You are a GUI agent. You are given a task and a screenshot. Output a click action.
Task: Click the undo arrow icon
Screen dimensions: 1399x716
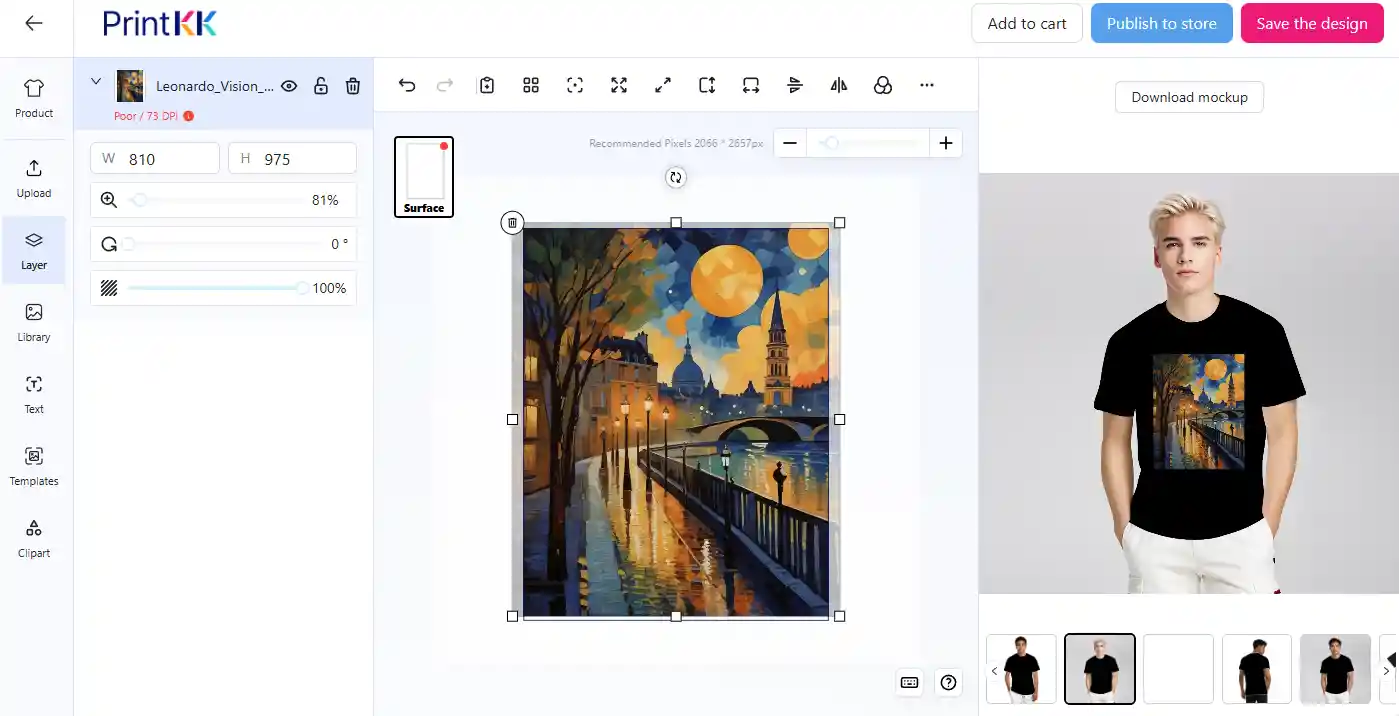(x=406, y=86)
